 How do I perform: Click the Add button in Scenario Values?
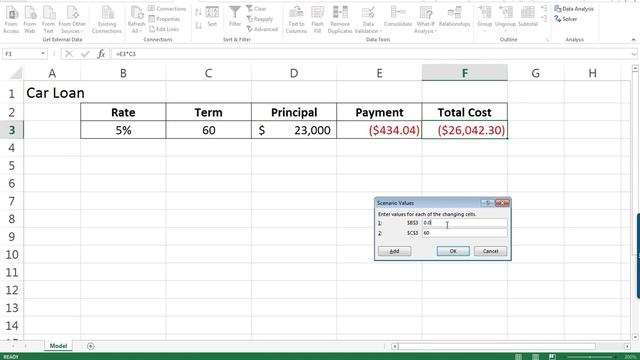click(x=394, y=251)
